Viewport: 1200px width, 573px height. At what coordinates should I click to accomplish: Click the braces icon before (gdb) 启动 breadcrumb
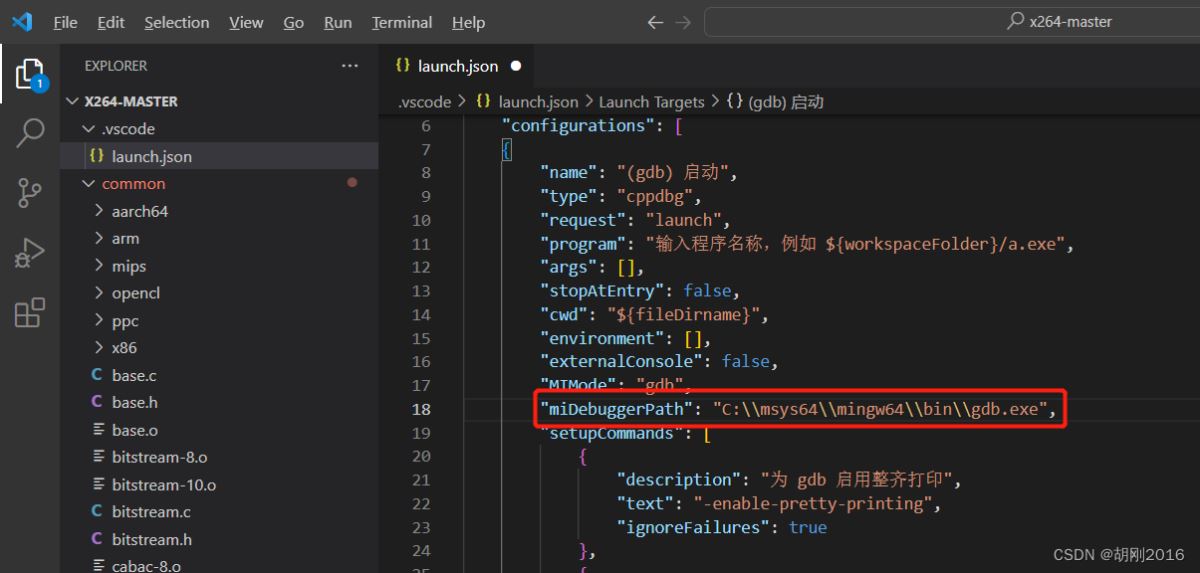pyautogui.click(x=735, y=102)
